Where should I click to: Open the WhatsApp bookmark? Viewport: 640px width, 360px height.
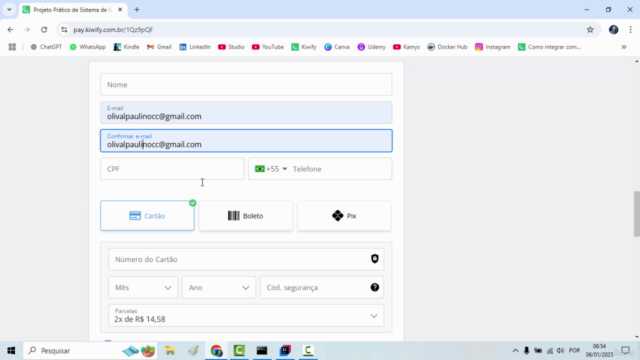[x=88, y=47]
